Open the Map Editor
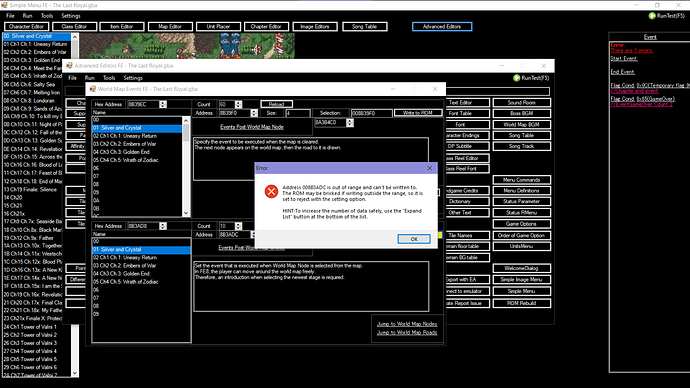The image size is (690, 388). pyautogui.click(x=170, y=26)
